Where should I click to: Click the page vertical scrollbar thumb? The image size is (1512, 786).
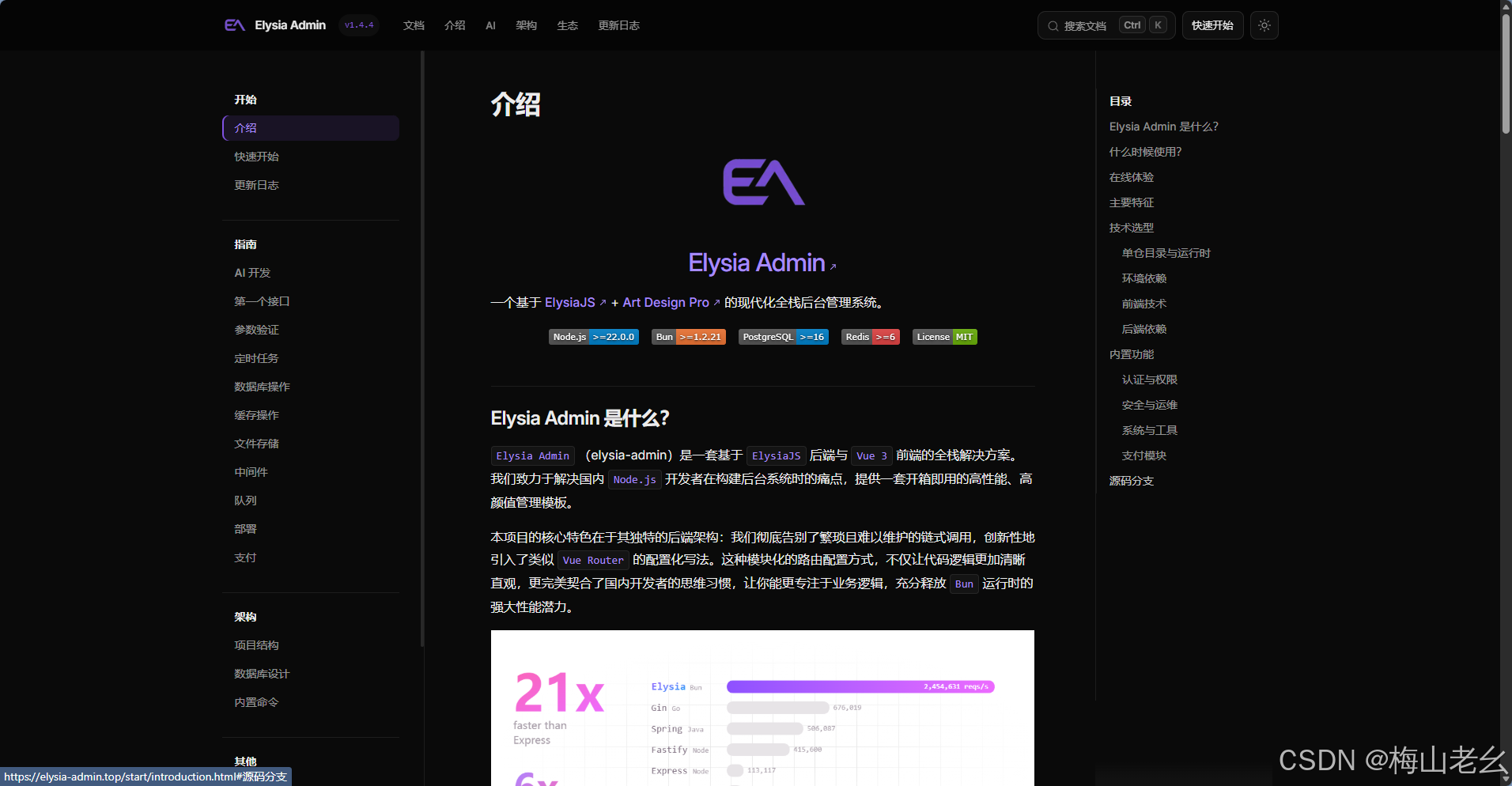[x=1506, y=73]
